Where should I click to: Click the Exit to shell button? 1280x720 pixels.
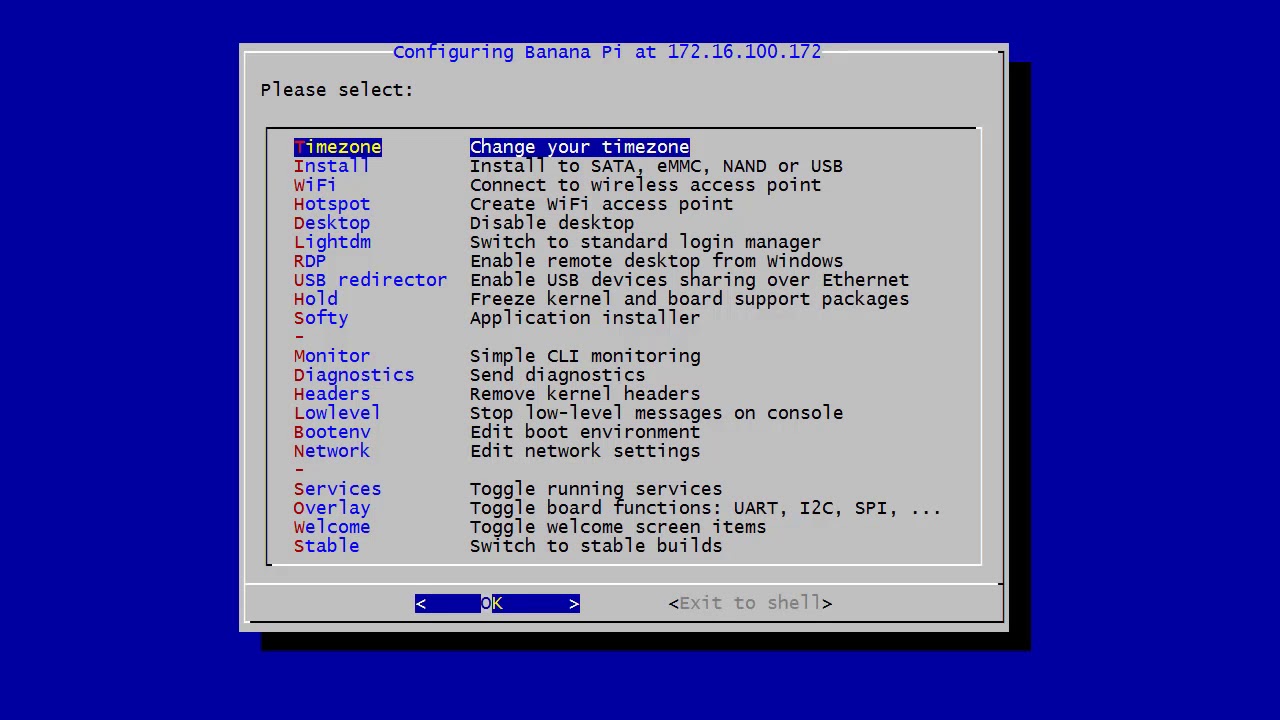750,603
